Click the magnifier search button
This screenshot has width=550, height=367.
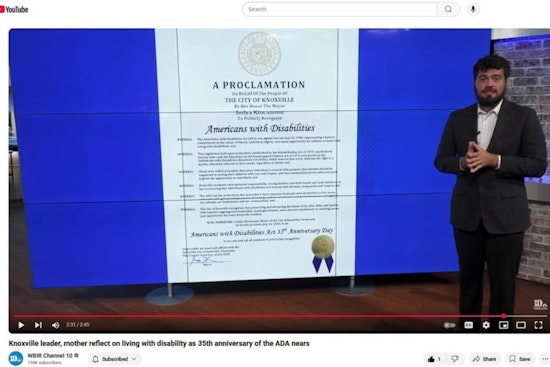tap(448, 9)
